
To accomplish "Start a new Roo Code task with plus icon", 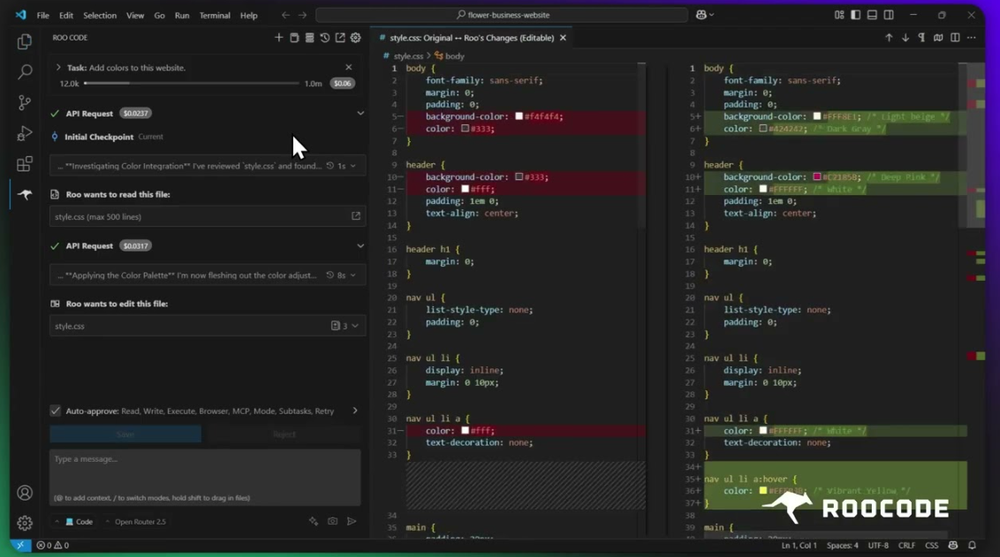I will click(x=279, y=38).
